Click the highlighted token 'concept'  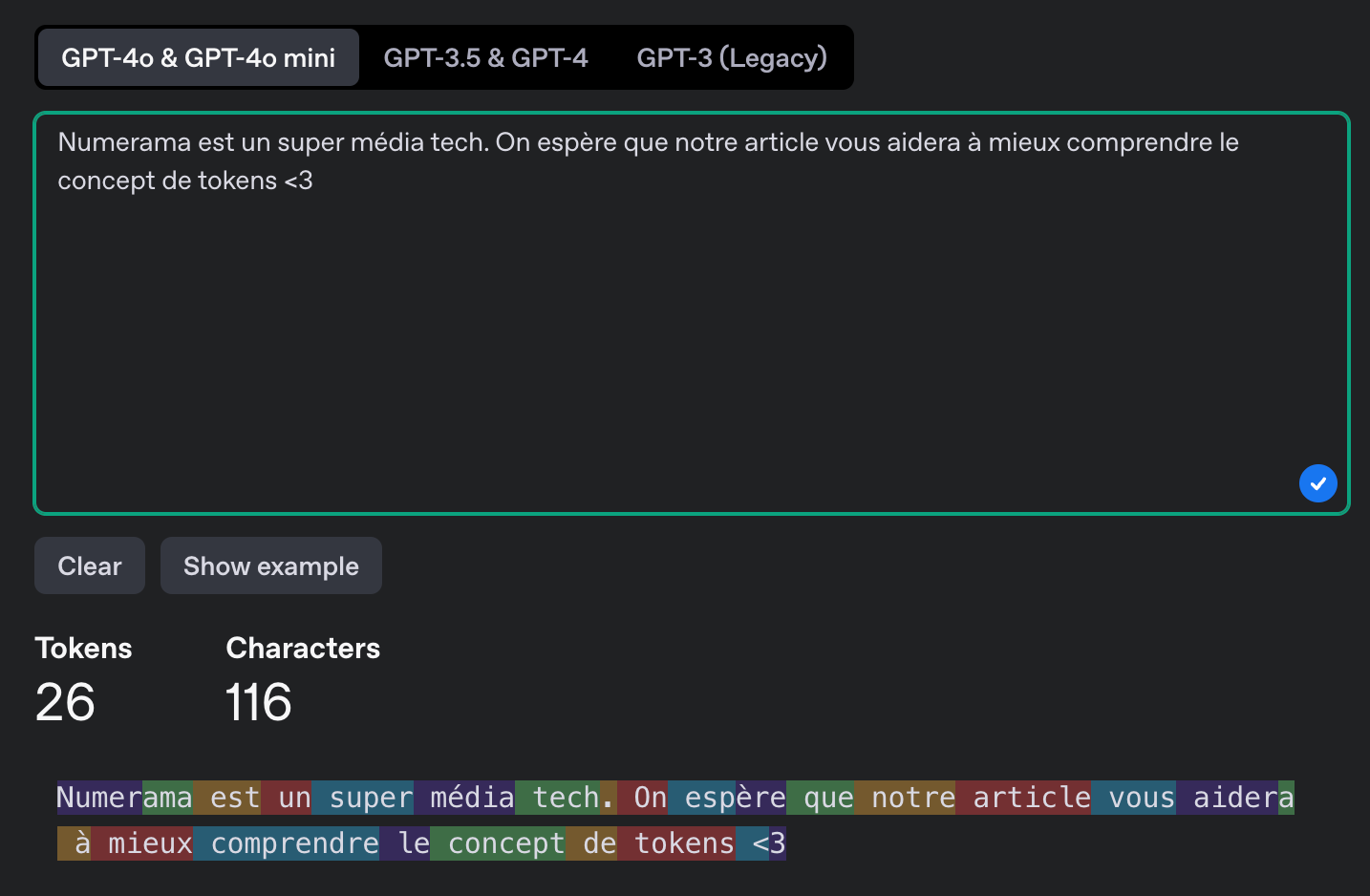pos(498,843)
